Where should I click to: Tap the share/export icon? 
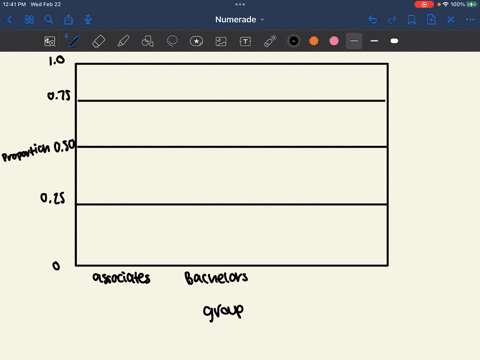pyautogui.click(x=68, y=20)
